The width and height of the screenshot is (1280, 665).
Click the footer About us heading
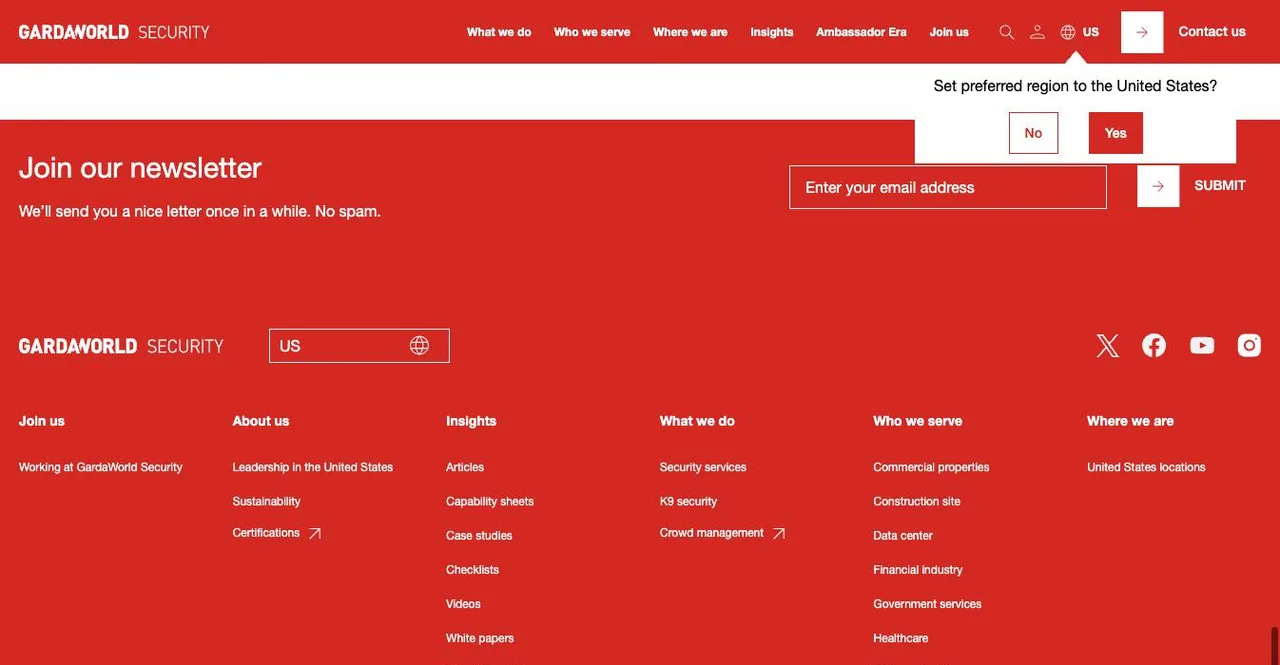click(x=261, y=421)
